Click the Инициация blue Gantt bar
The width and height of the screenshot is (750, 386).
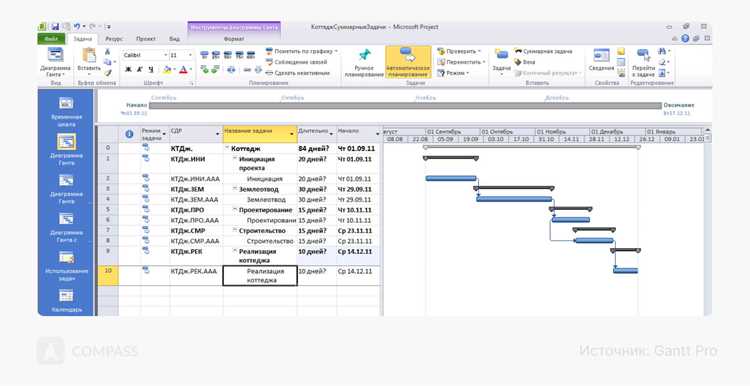point(451,178)
